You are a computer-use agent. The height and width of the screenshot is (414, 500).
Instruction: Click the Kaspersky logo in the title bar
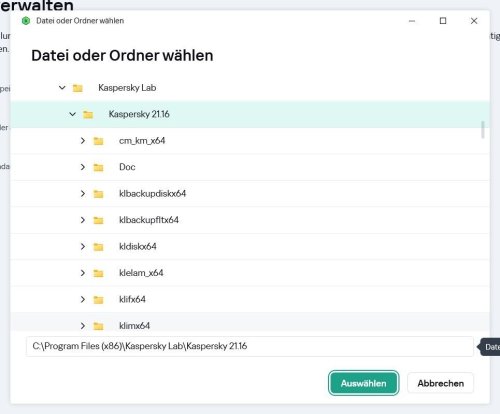pyautogui.click(x=26, y=21)
